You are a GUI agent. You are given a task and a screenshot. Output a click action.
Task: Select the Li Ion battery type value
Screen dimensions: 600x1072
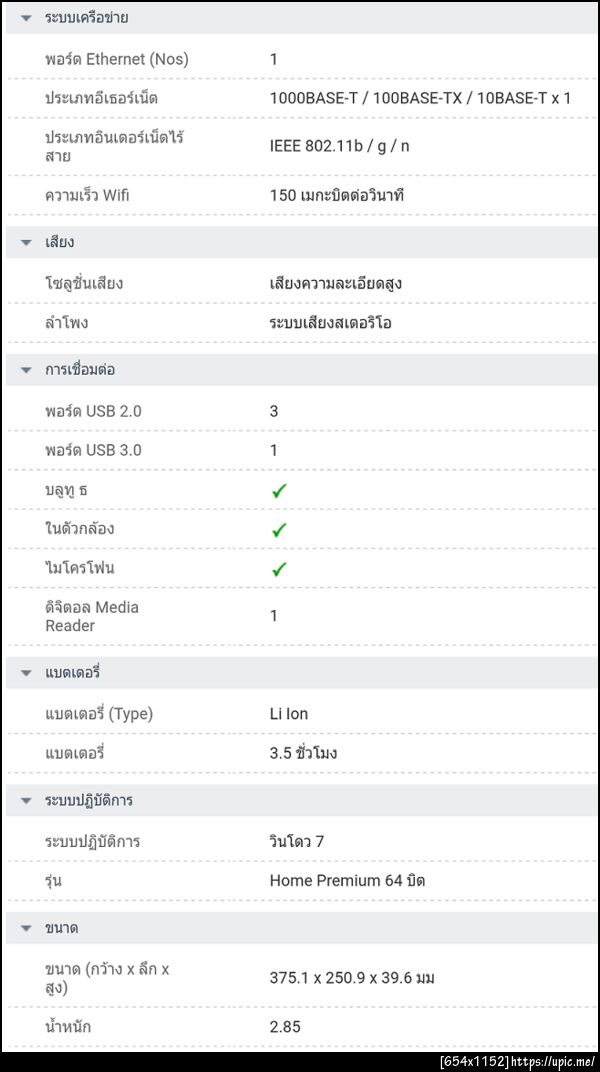click(x=289, y=714)
